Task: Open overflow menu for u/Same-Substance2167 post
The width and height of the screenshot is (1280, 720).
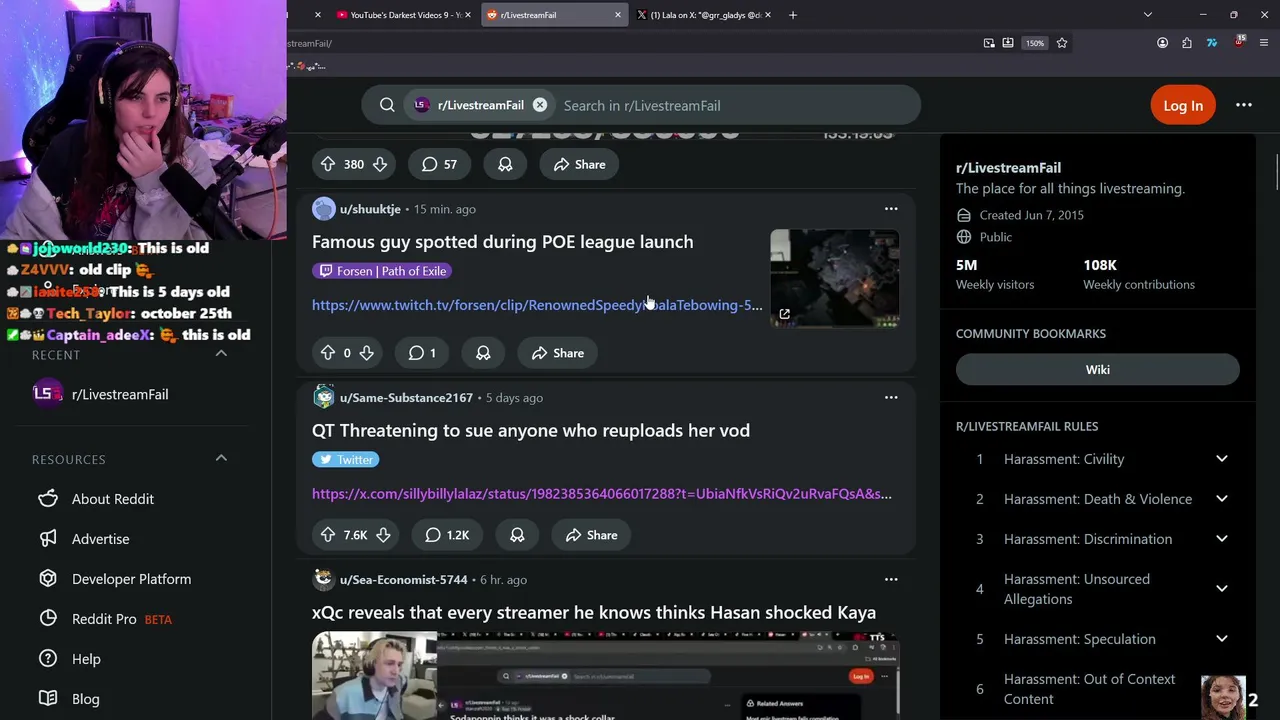Action: tap(891, 397)
